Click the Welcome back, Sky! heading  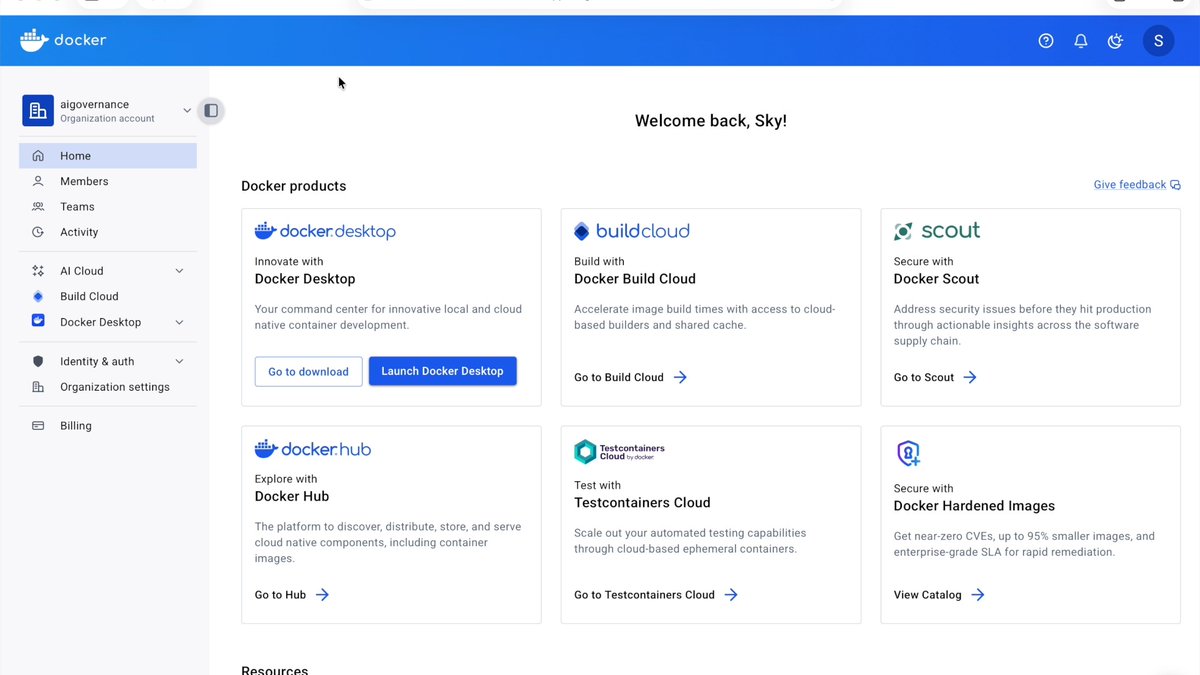[711, 121]
